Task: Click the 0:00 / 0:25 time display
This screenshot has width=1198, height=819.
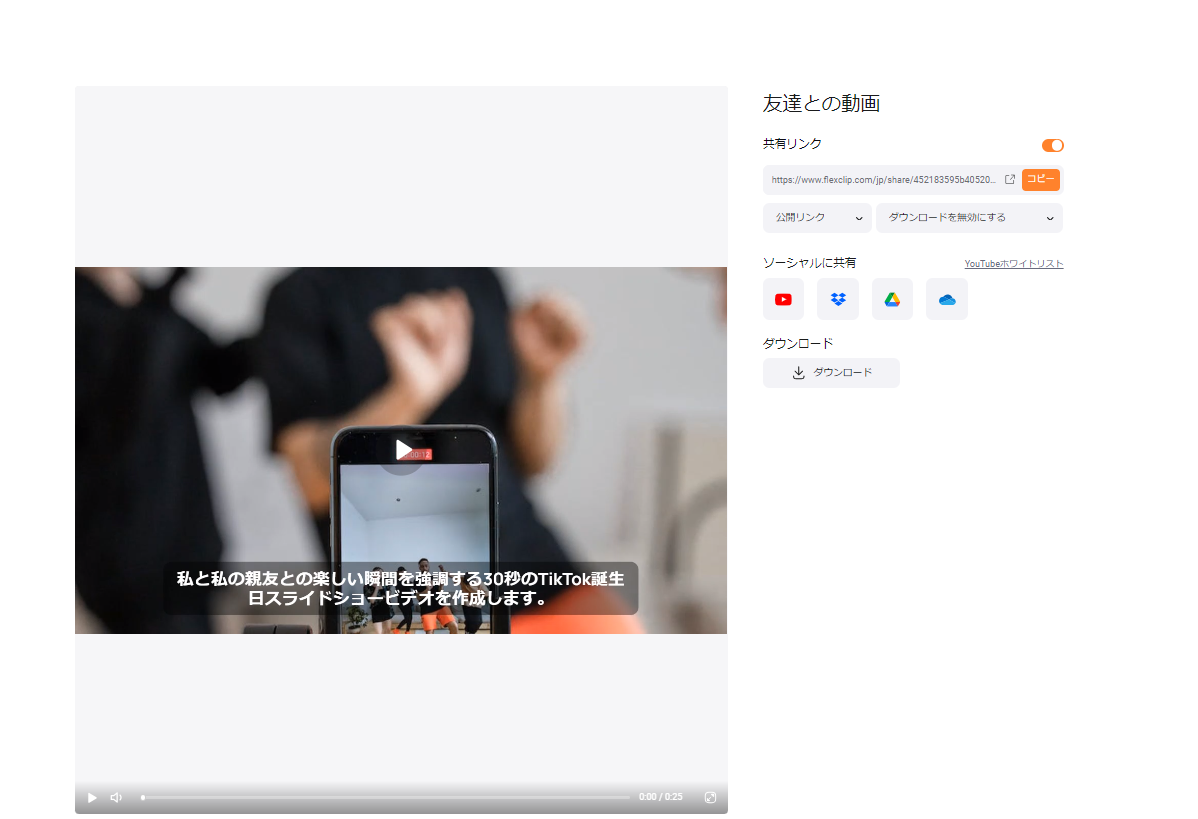Action: tap(660, 797)
